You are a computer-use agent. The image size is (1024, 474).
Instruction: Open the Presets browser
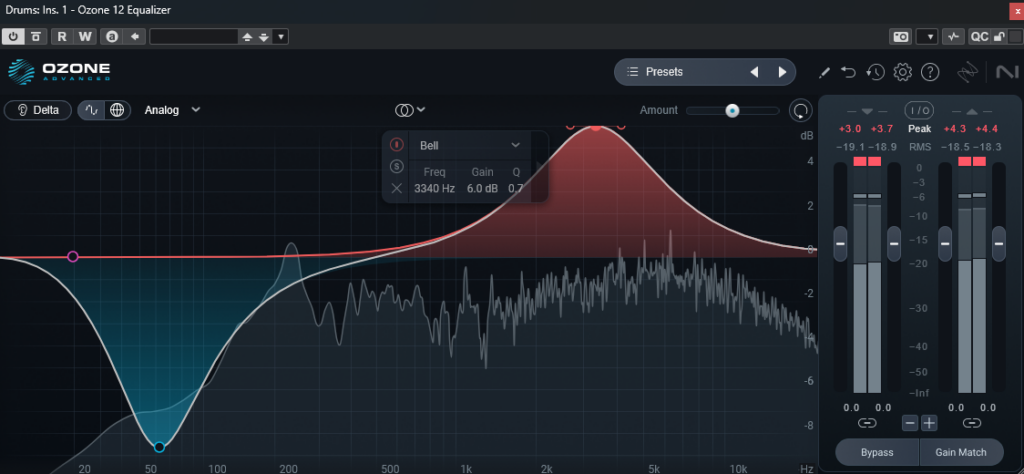pos(664,72)
